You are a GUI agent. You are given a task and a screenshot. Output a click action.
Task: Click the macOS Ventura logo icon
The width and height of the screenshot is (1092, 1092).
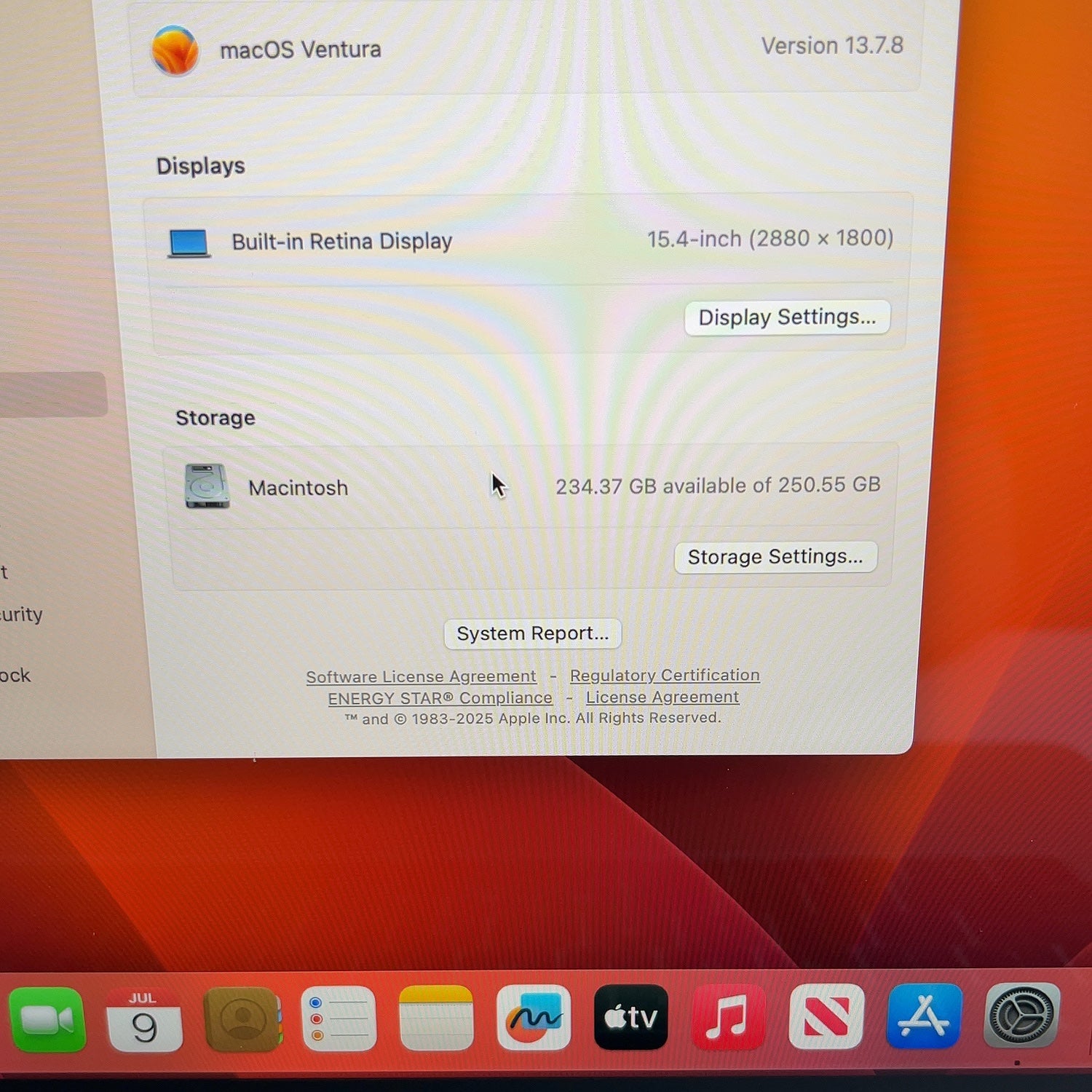(x=175, y=50)
